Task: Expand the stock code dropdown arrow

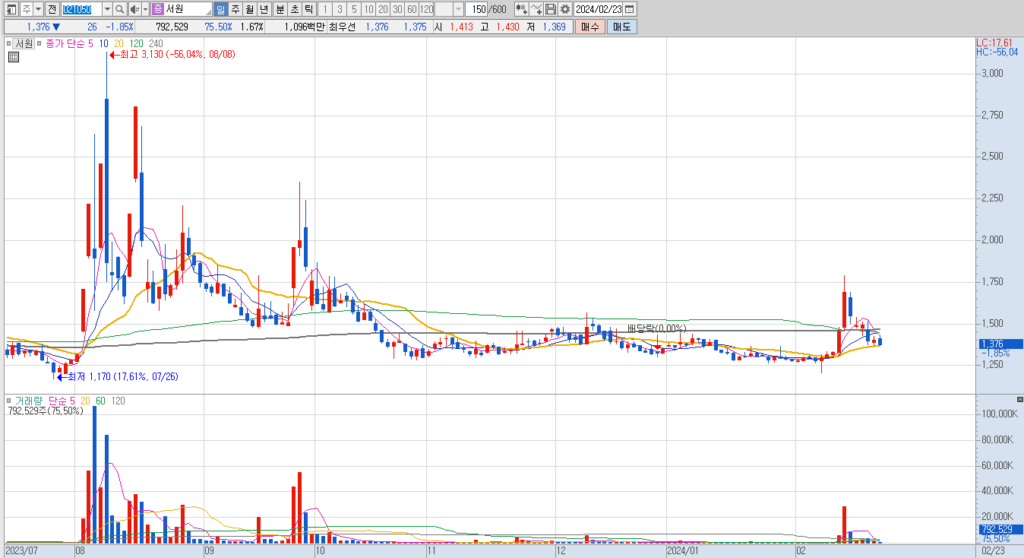Action: 107,9
